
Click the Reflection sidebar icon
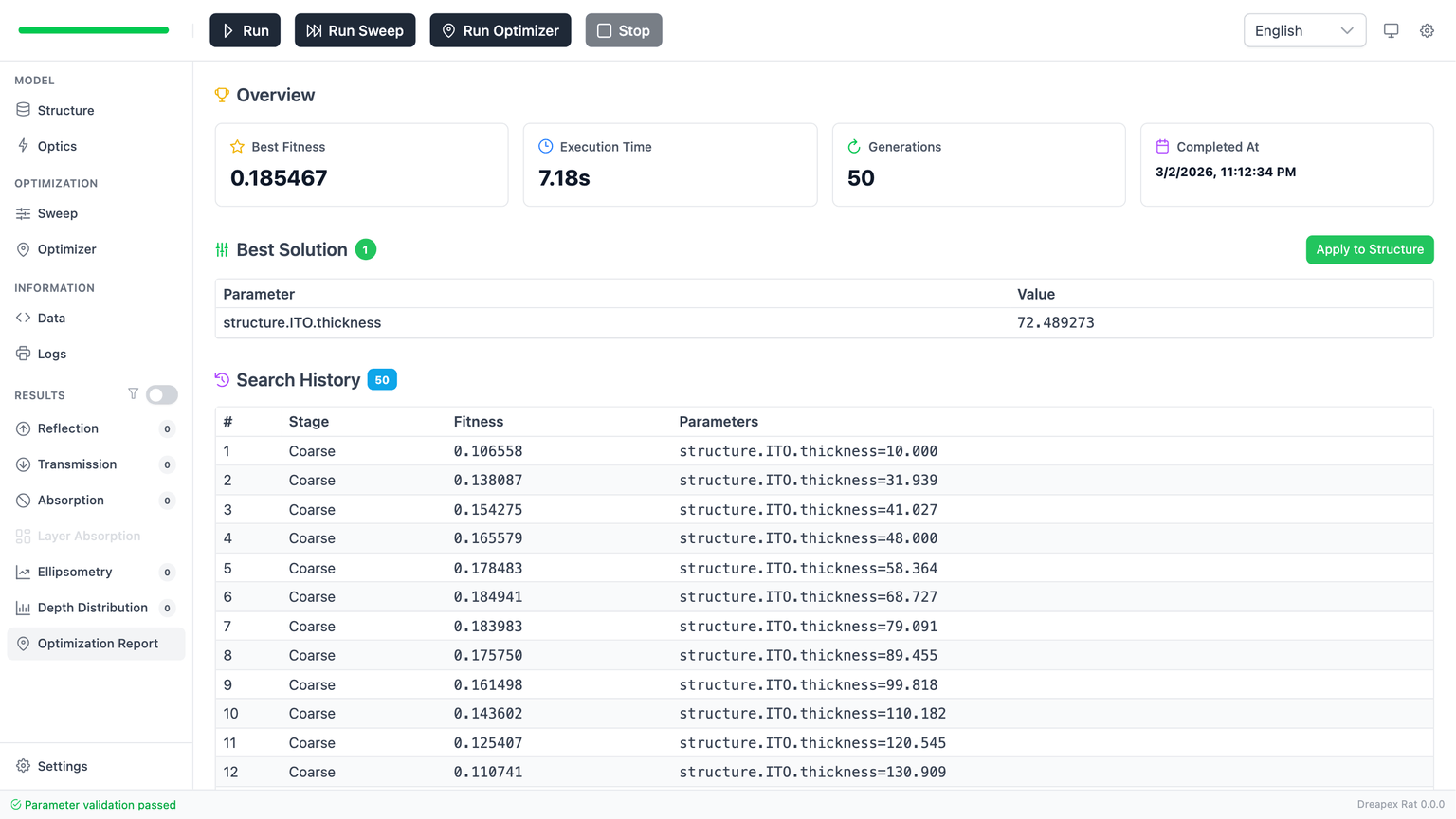(23, 428)
